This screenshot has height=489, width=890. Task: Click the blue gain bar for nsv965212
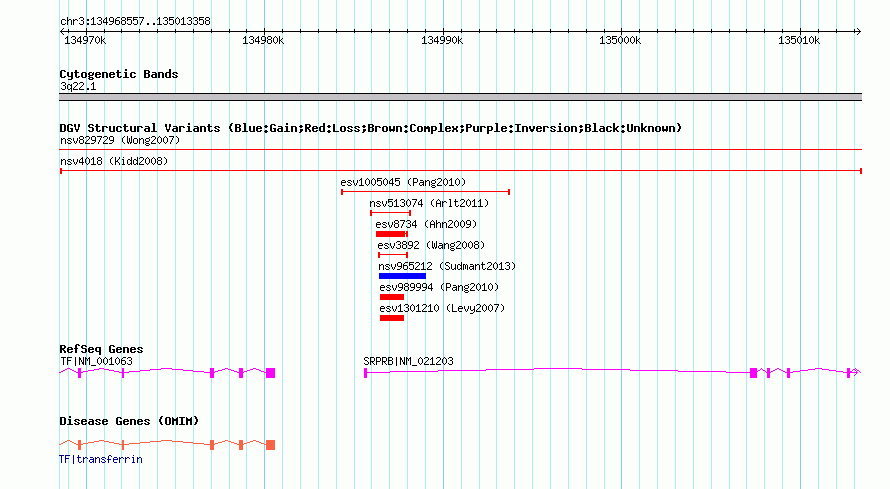(402, 276)
